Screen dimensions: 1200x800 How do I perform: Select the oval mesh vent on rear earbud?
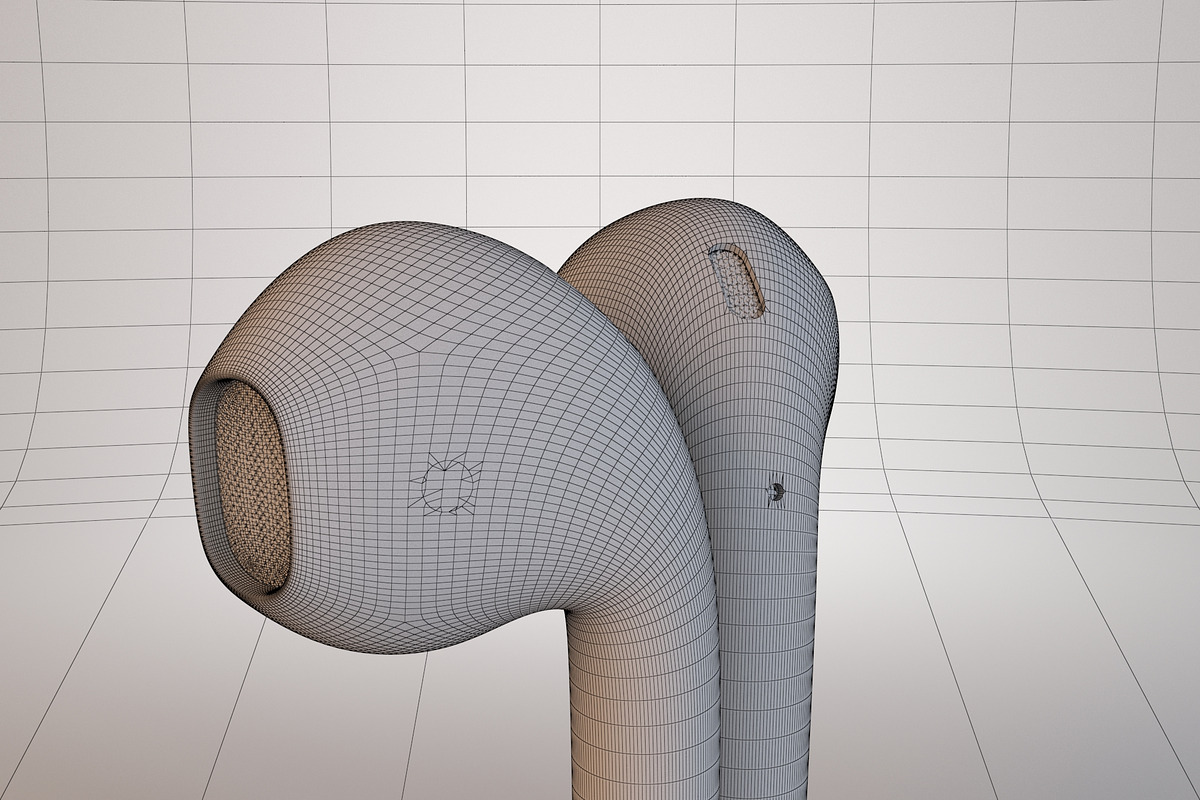(x=737, y=281)
